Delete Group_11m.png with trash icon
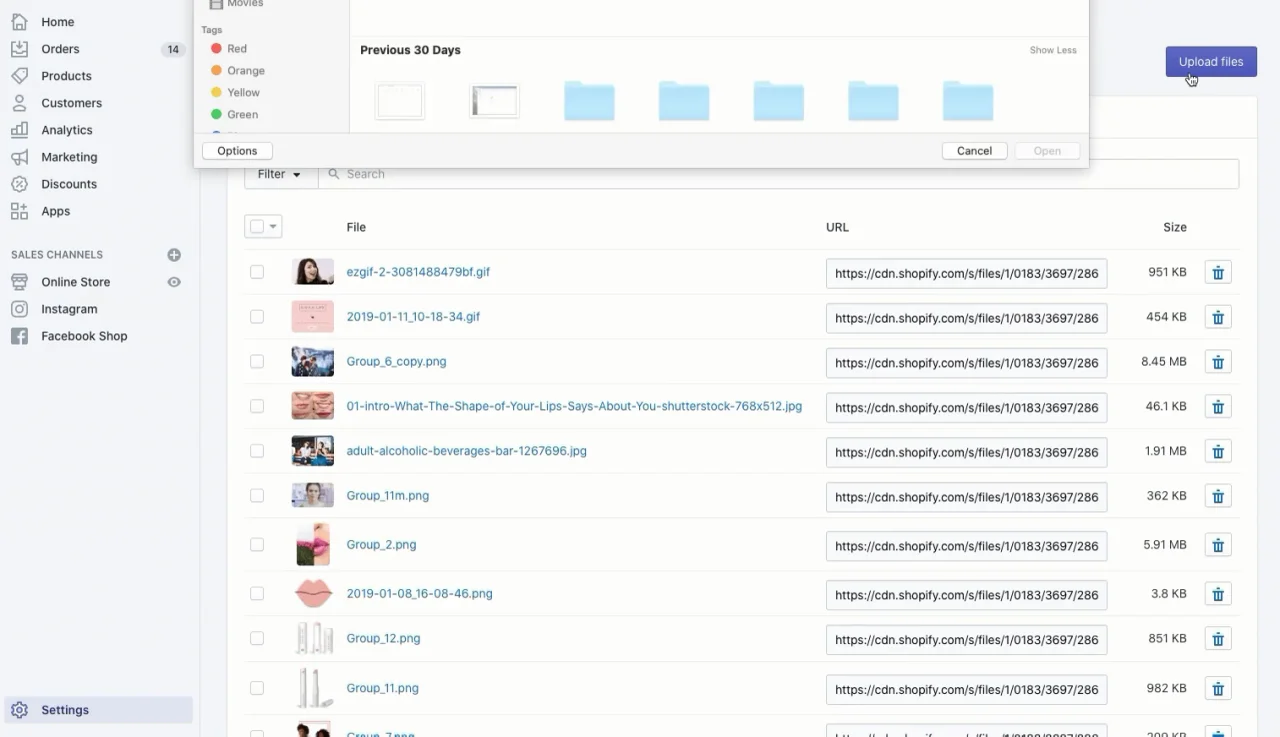 1218,496
